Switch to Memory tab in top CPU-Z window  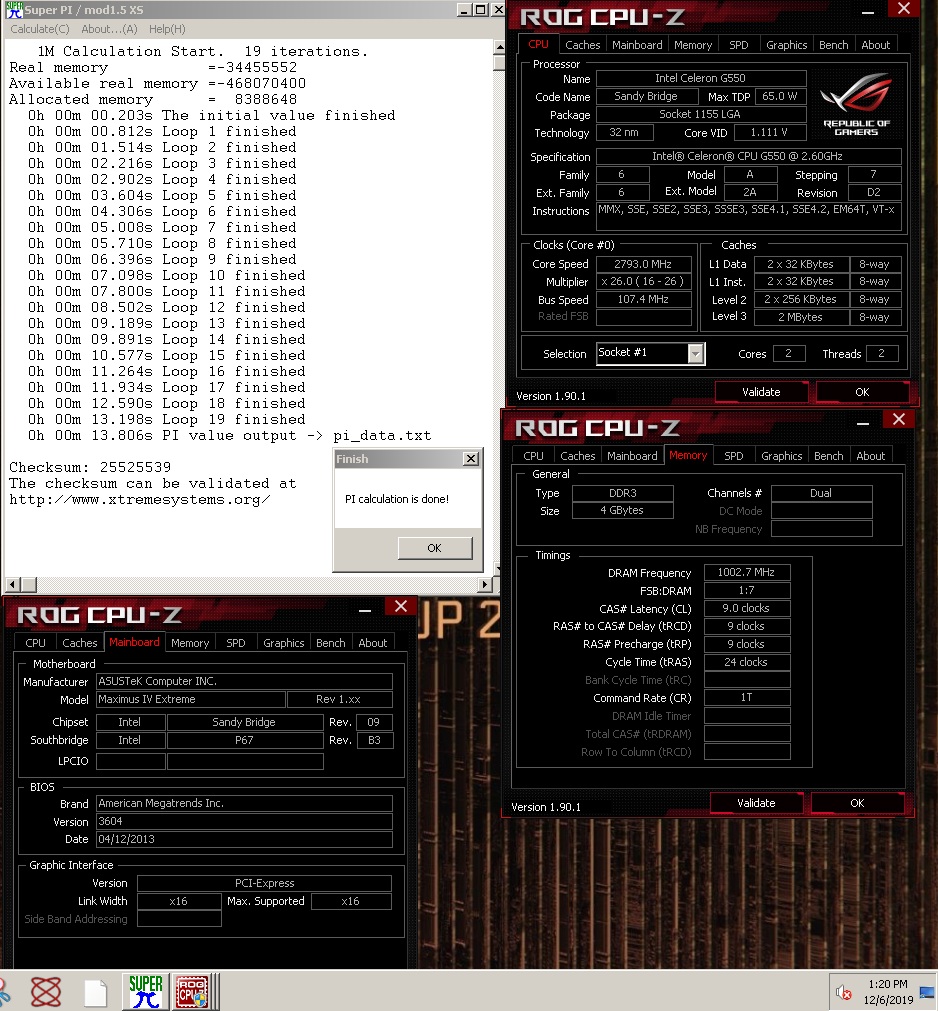click(693, 45)
